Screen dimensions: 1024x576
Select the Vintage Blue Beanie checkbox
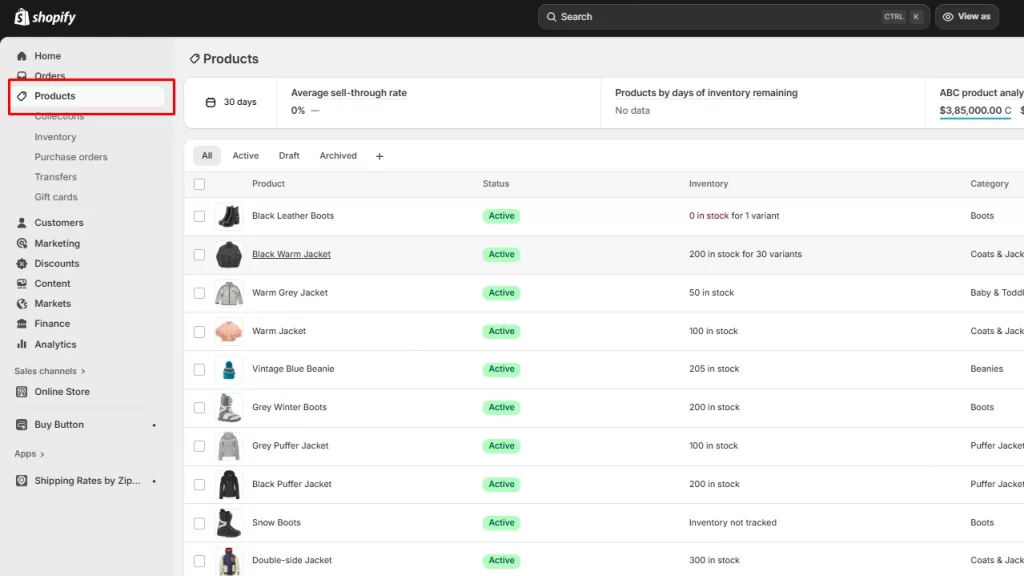[x=199, y=369]
